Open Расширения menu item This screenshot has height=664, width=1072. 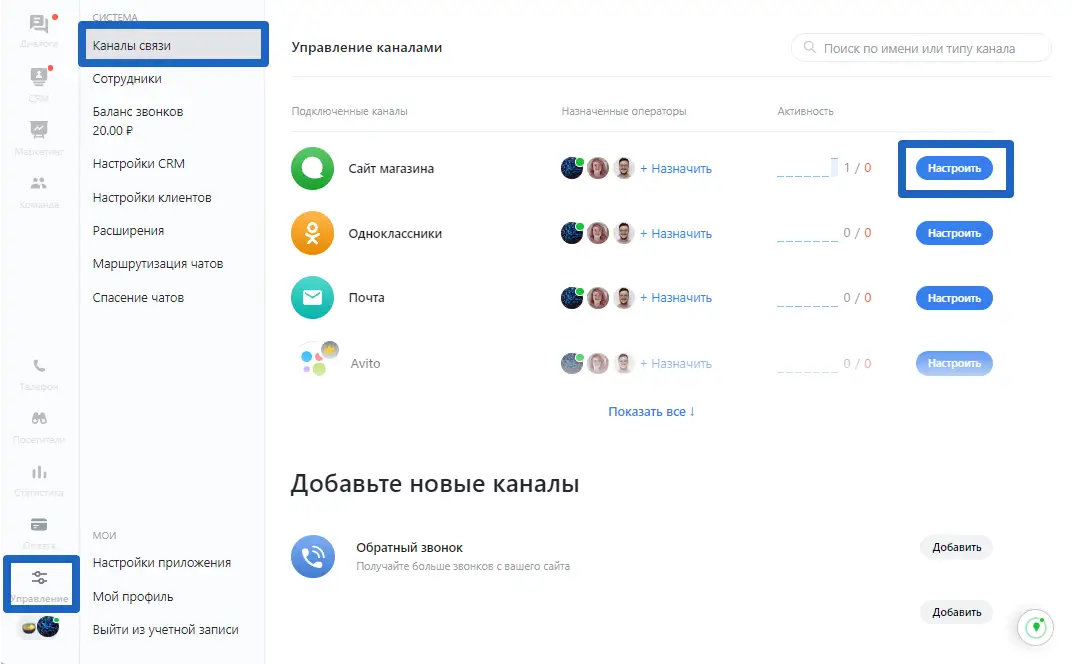128,230
